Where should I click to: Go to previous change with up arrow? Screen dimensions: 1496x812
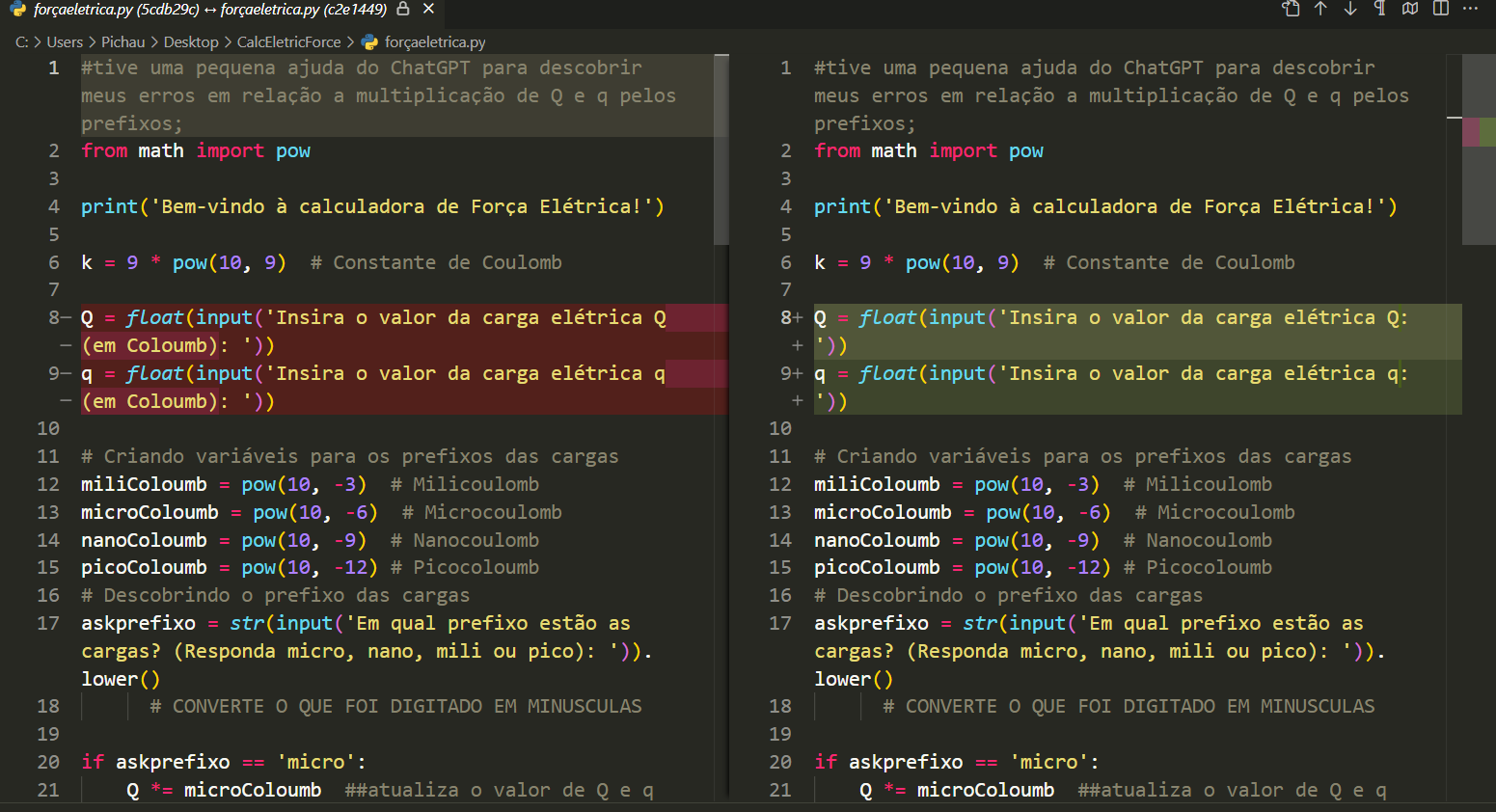tap(1320, 9)
